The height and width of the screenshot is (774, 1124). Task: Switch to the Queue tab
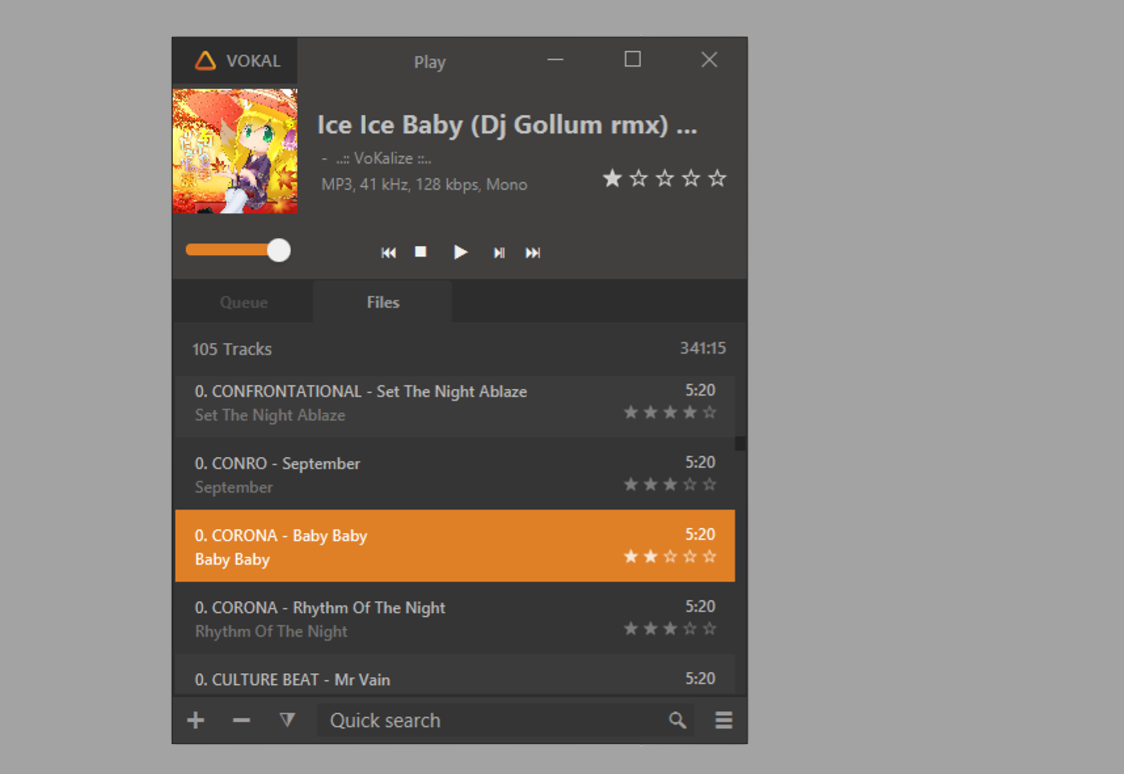[244, 302]
